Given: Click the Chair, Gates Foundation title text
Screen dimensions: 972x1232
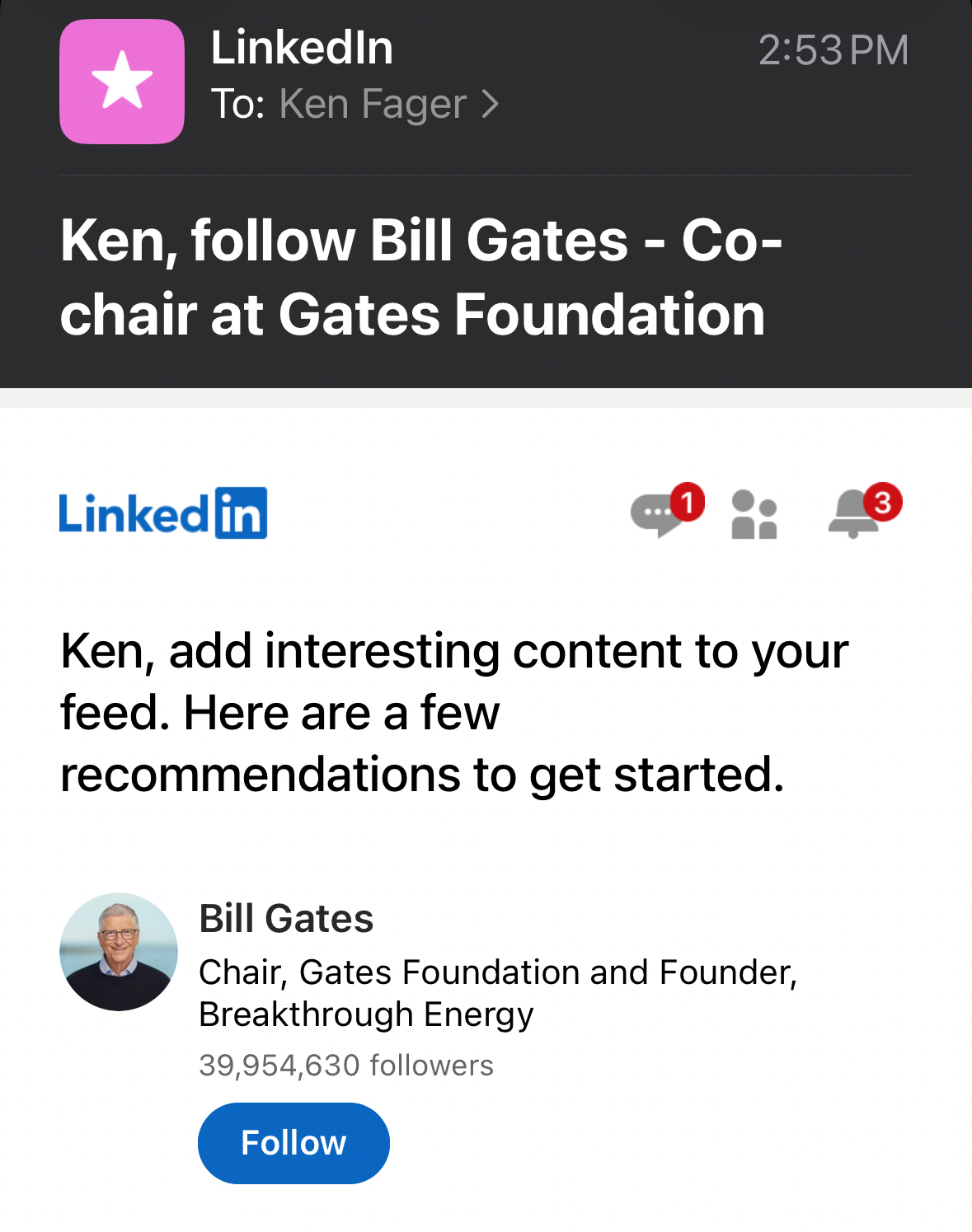Looking at the screenshot, I should pos(497,972).
